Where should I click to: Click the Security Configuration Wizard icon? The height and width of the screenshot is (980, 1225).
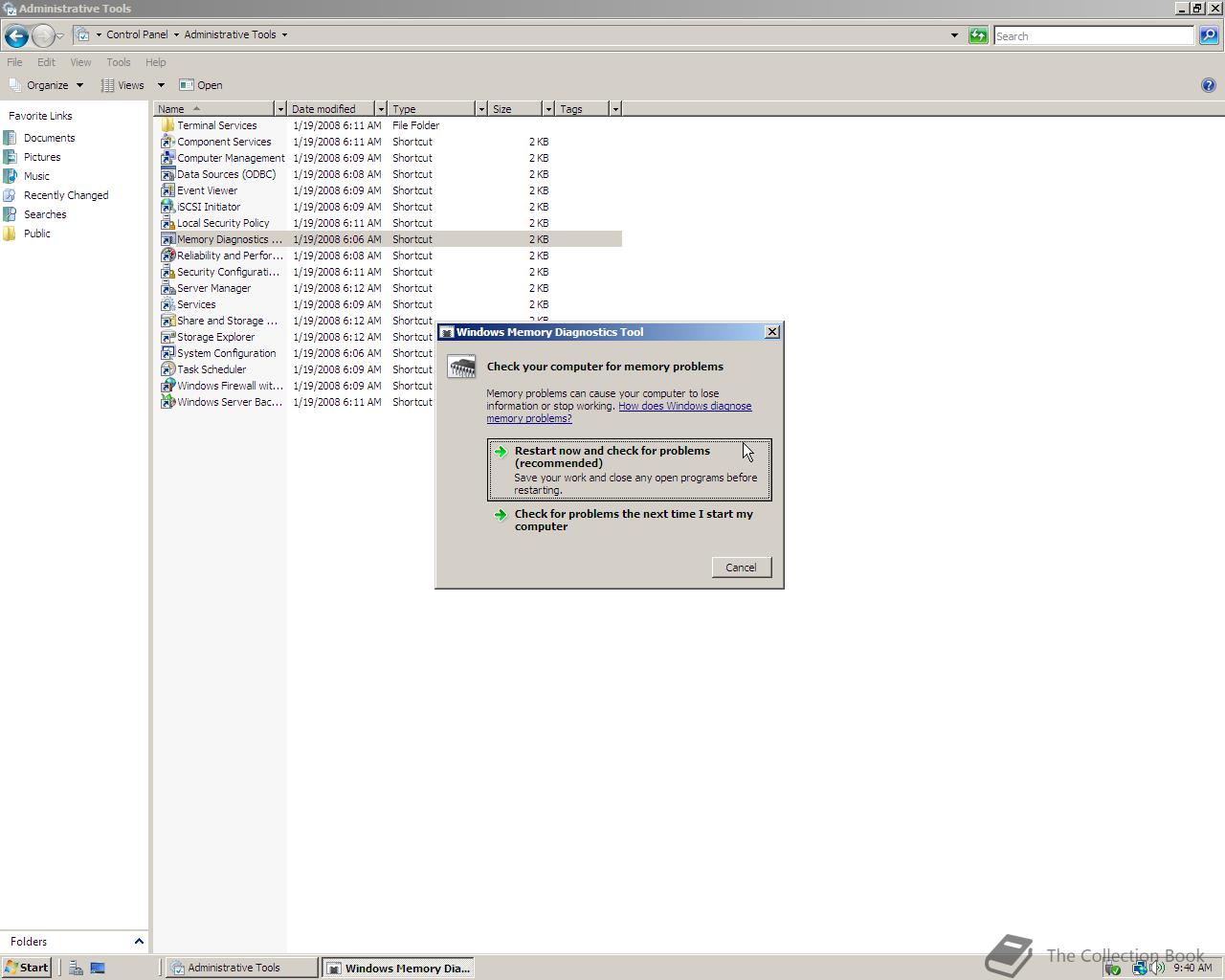pos(167,272)
